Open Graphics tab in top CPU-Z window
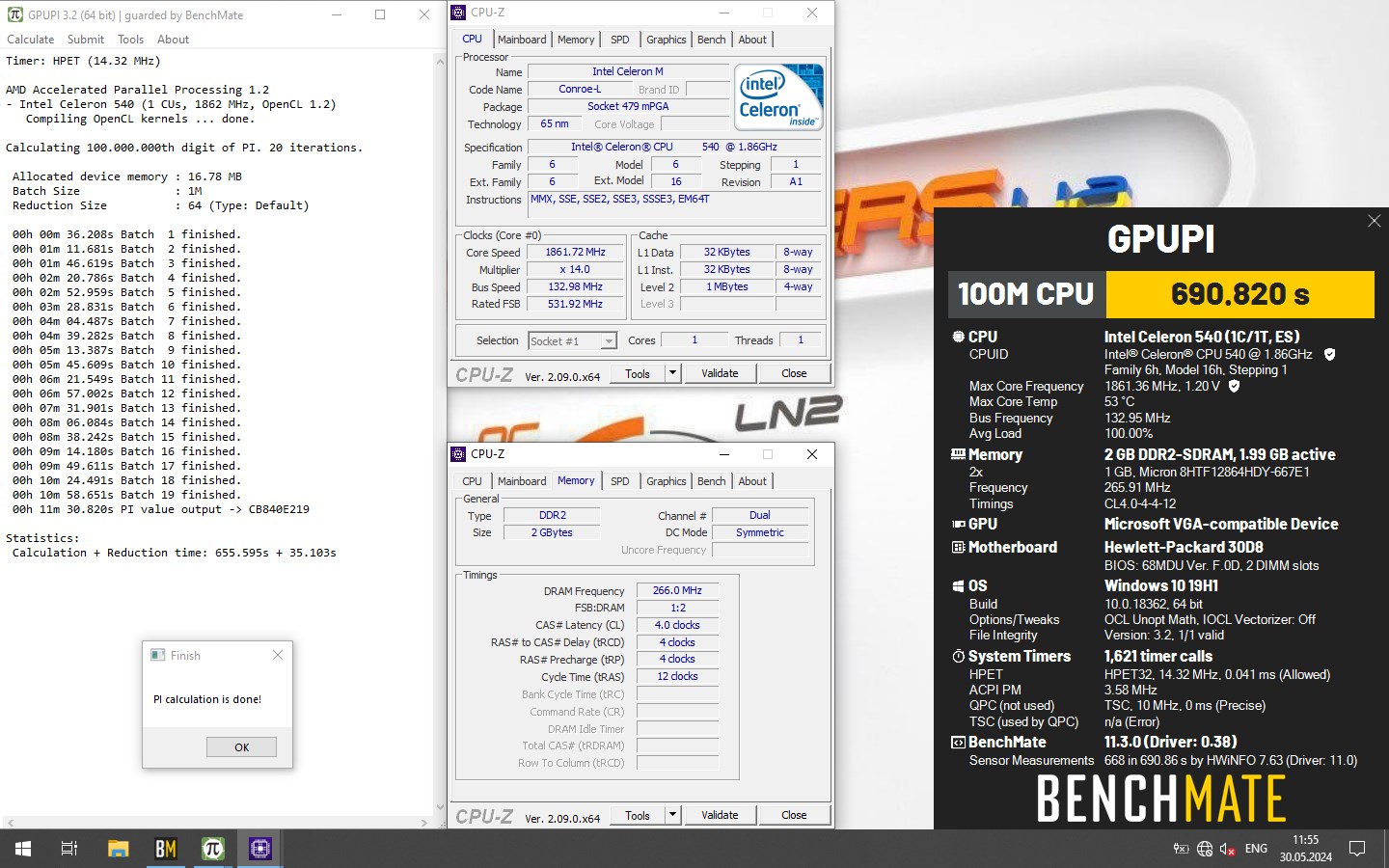Screen dimensions: 1389x868 [x=667, y=40]
